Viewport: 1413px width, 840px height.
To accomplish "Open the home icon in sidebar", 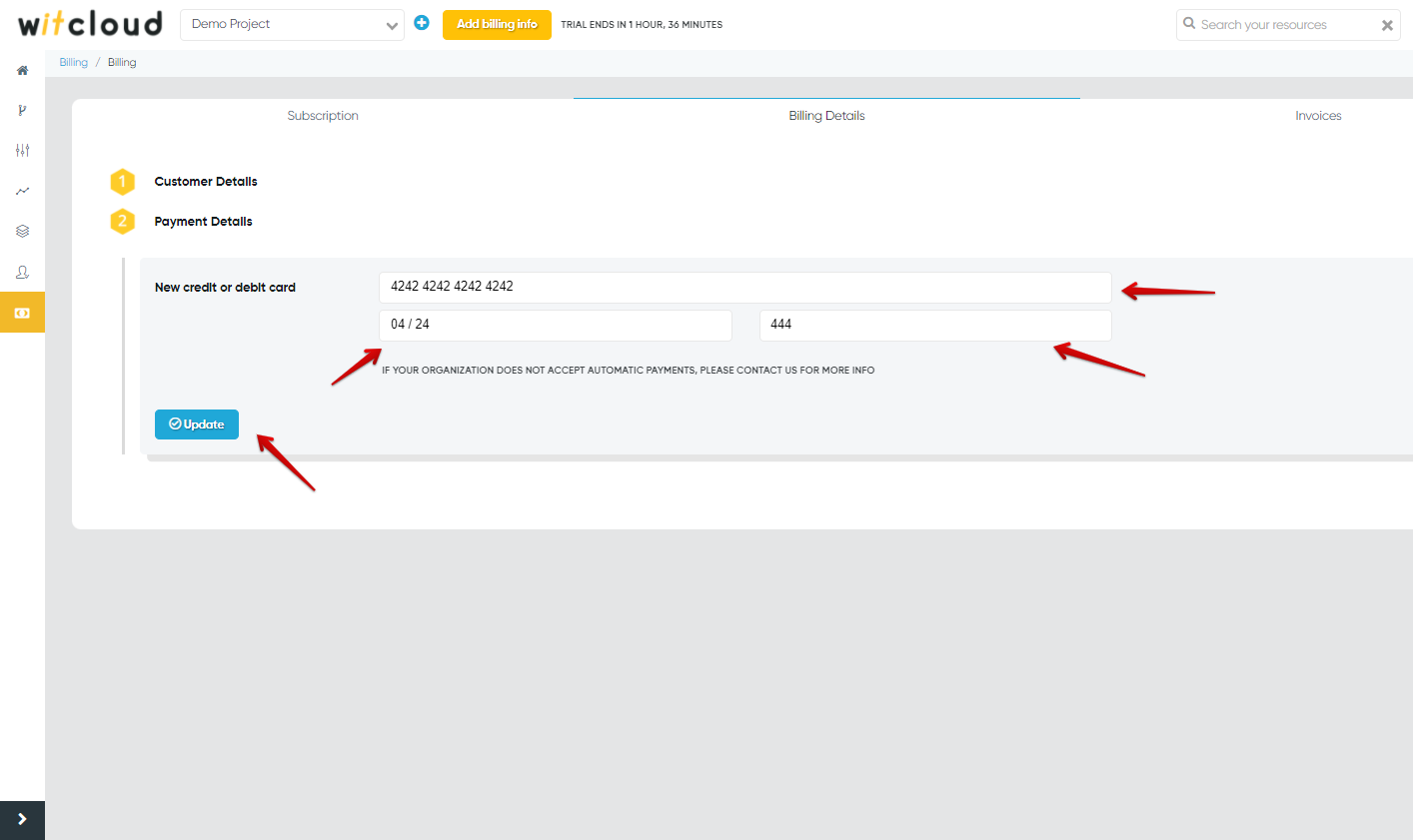I will [22, 71].
